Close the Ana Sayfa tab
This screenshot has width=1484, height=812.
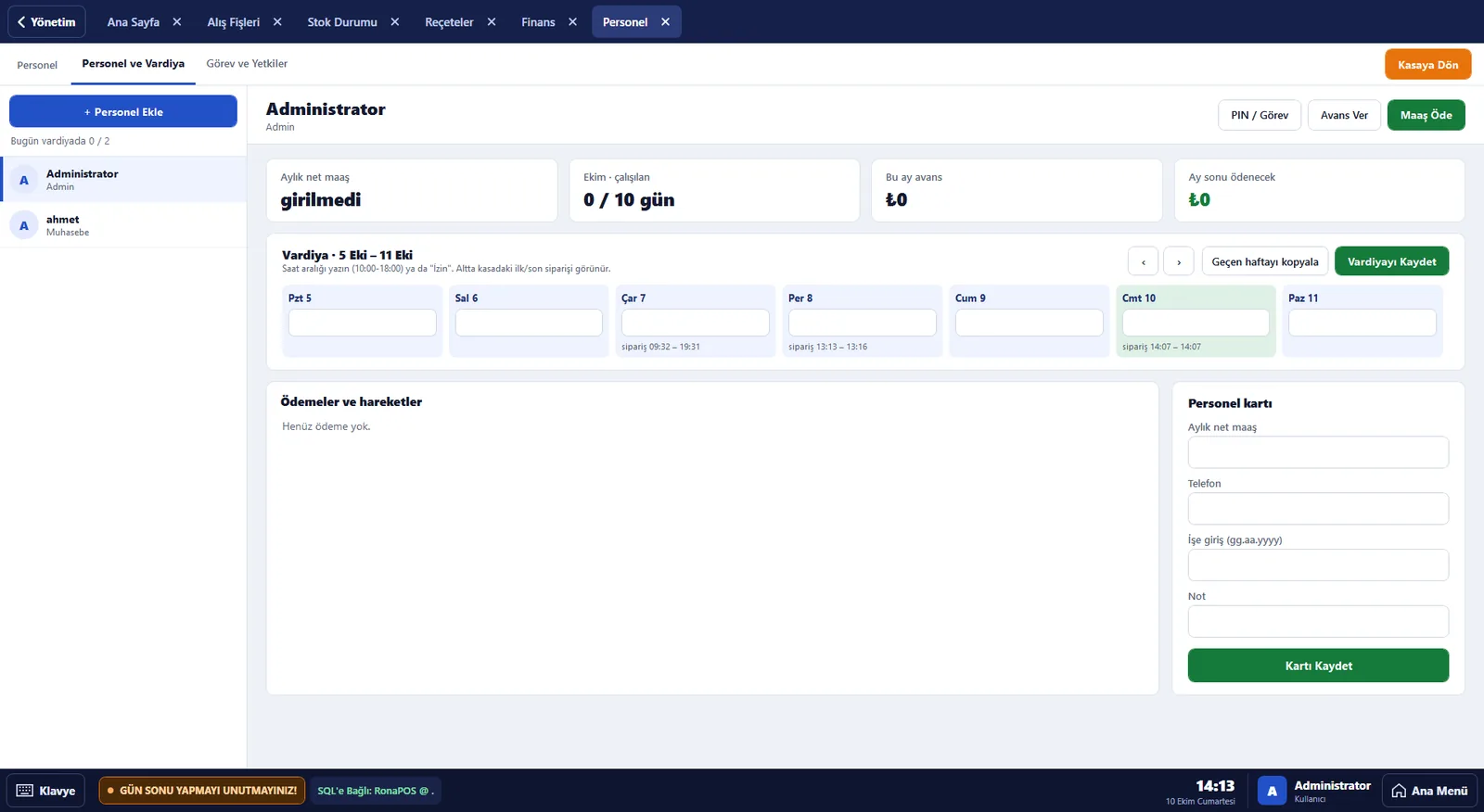coord(177,22)
